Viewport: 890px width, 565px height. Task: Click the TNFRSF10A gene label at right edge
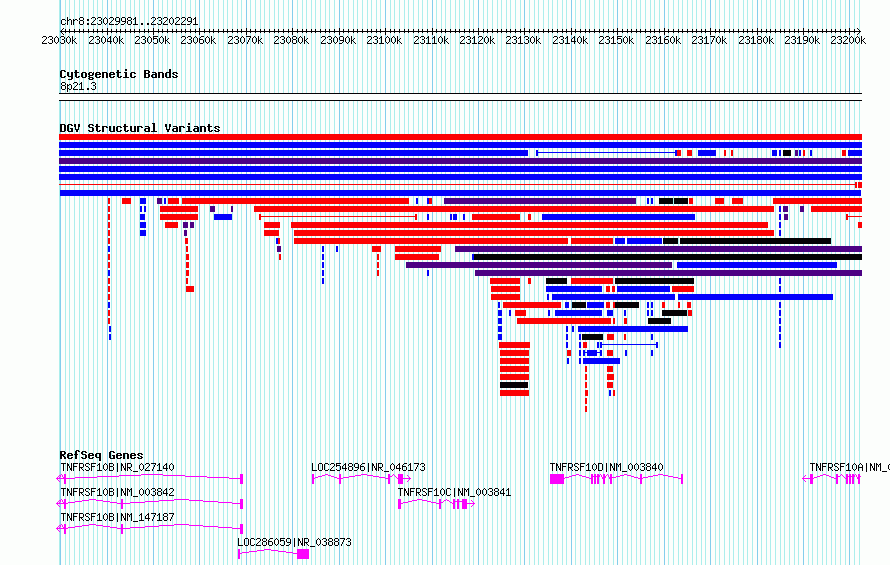coord(849,467)
